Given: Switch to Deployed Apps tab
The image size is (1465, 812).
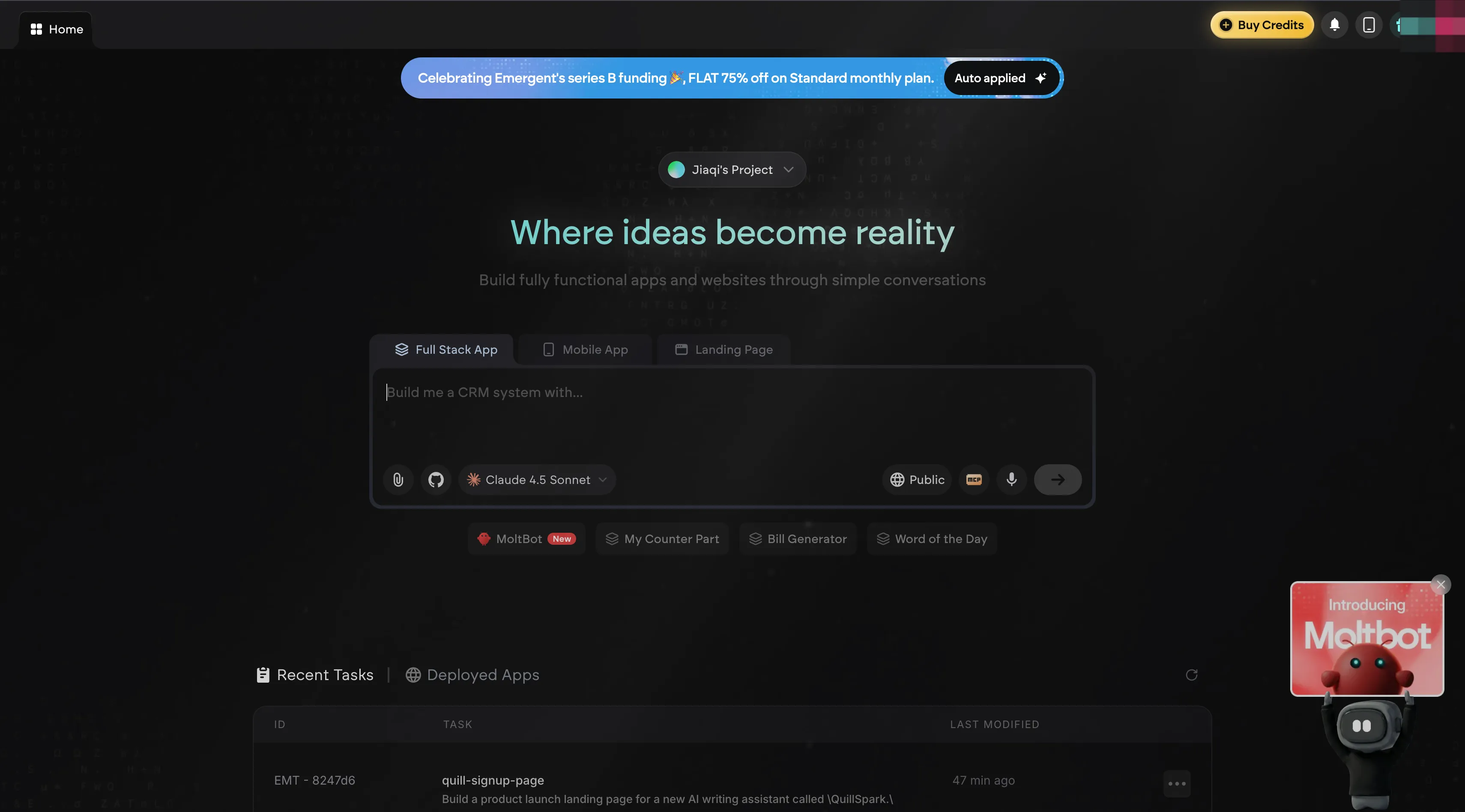Looking at the screenshot, I should [472, 675].
